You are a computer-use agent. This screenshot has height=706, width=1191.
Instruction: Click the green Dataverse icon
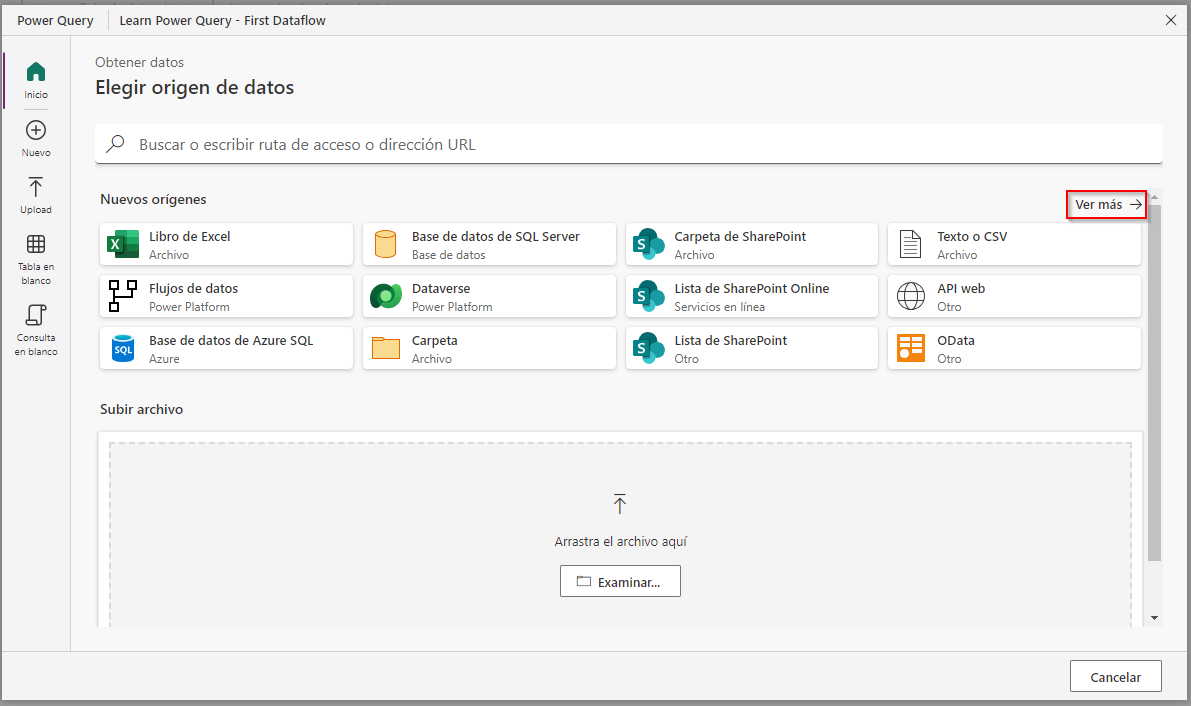pos(386,296)
